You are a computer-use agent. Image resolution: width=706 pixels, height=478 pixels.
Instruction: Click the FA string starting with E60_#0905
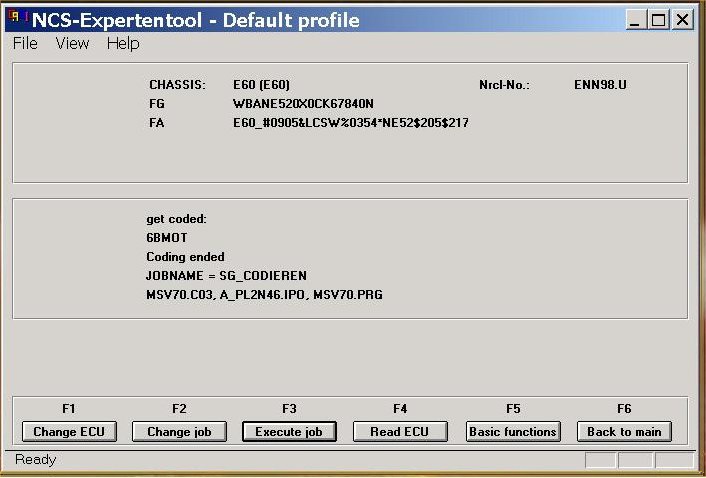click(351, 123)
